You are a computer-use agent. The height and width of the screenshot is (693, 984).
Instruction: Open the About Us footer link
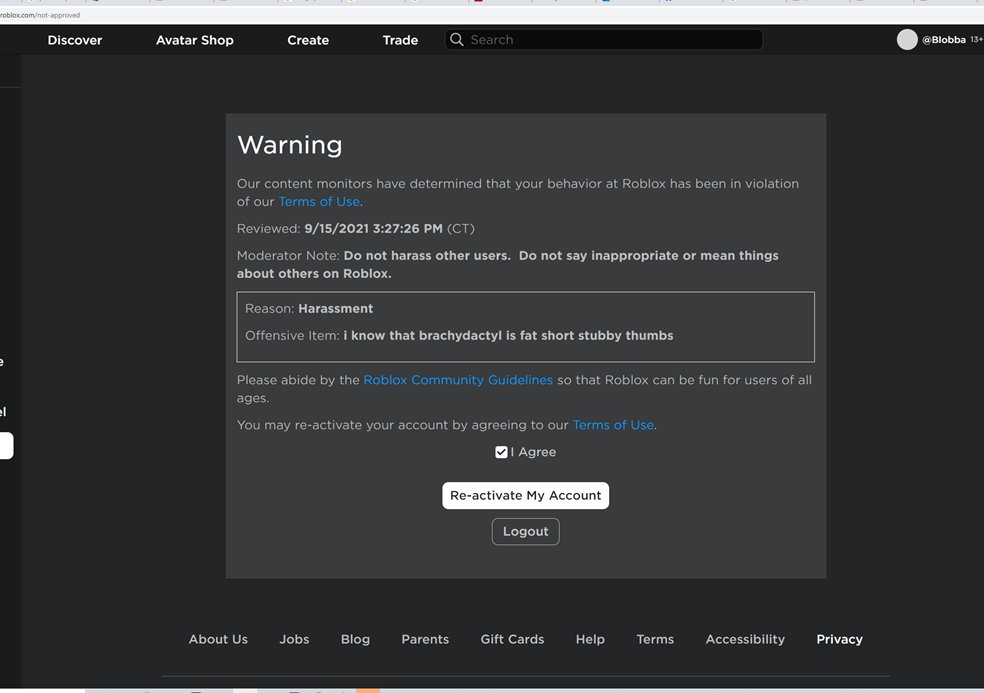point(218,639)
